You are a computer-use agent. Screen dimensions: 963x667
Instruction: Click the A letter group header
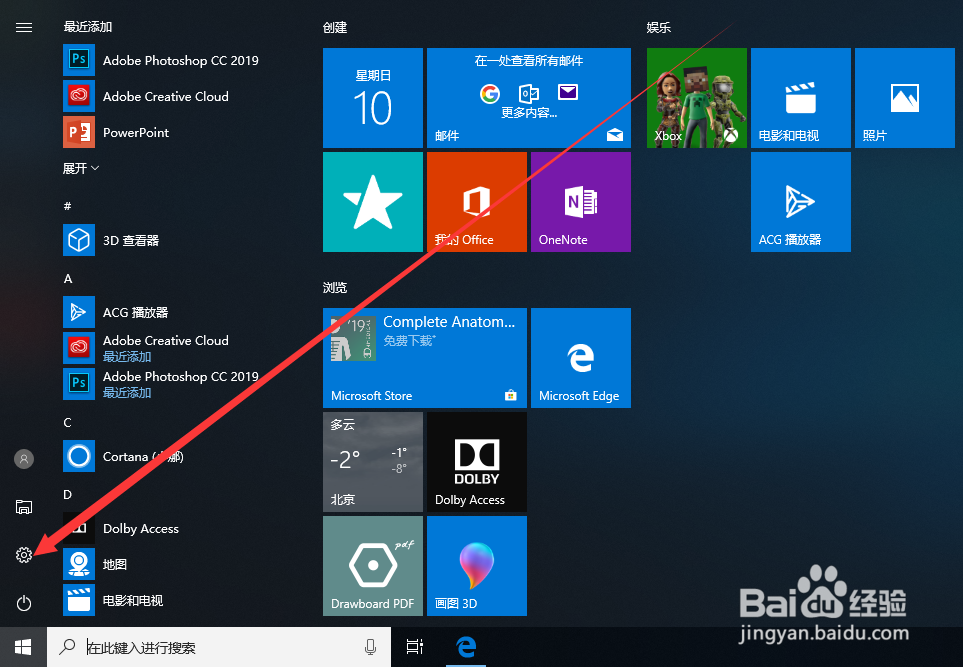68,279
